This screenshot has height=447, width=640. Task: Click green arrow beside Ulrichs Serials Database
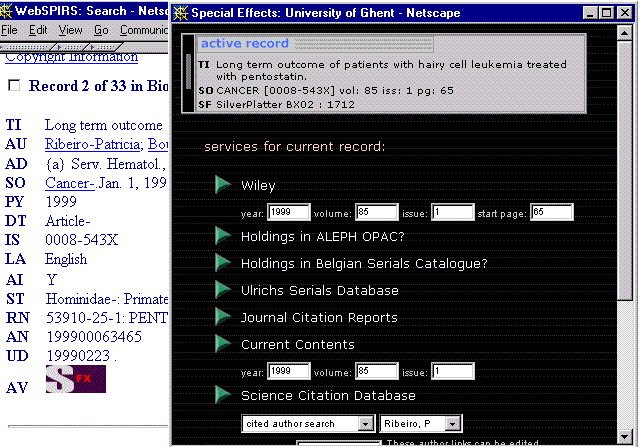pos(224,290)
